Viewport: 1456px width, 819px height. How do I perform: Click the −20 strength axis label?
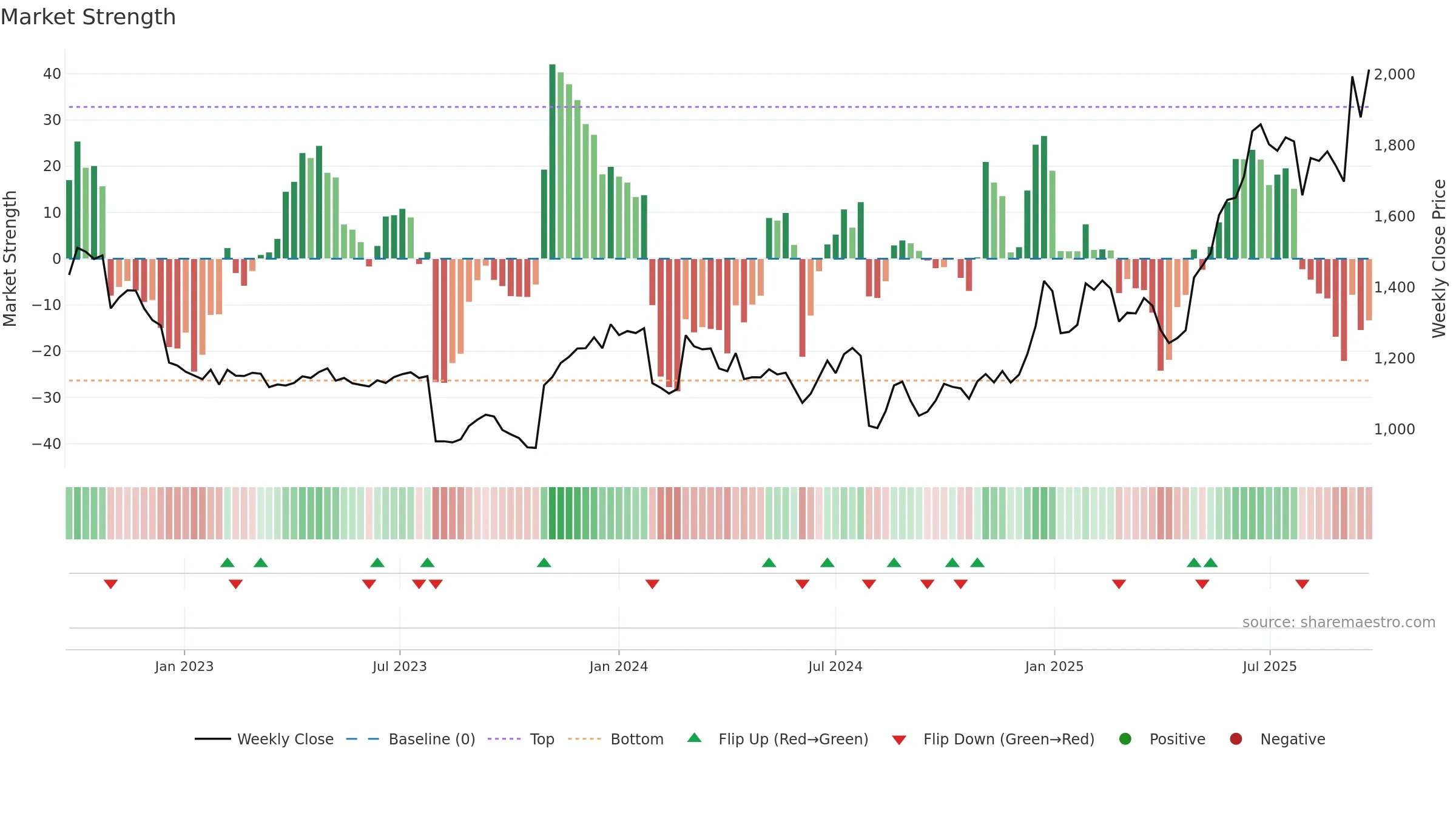(47, 351)
